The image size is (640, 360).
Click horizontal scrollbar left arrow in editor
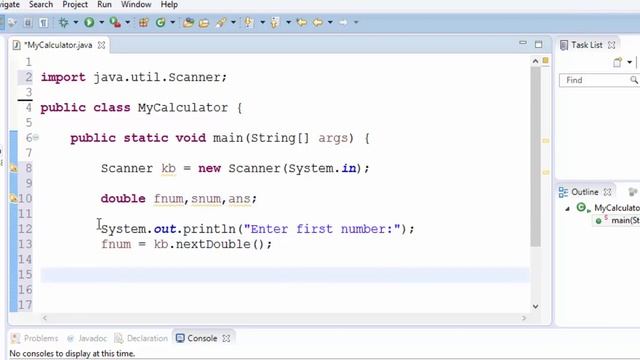click(x=44, y=318)
